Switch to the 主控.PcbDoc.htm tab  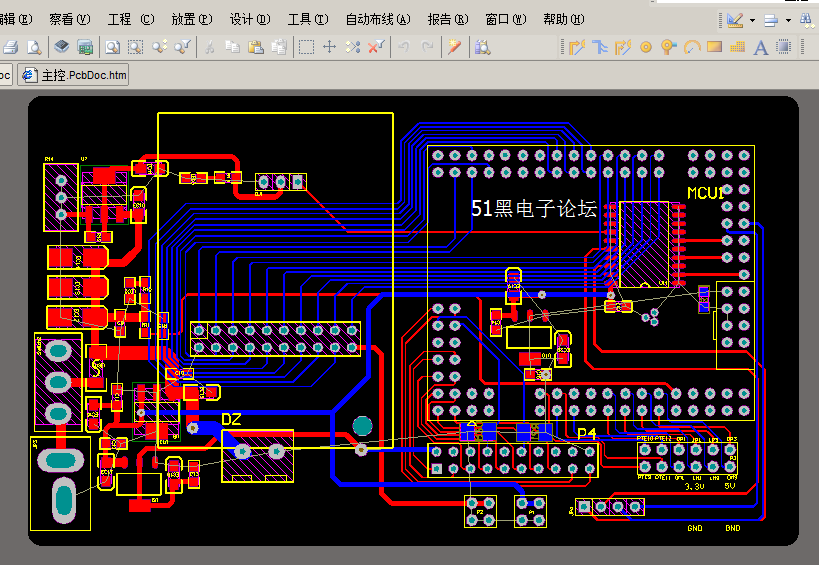[74, 75]
